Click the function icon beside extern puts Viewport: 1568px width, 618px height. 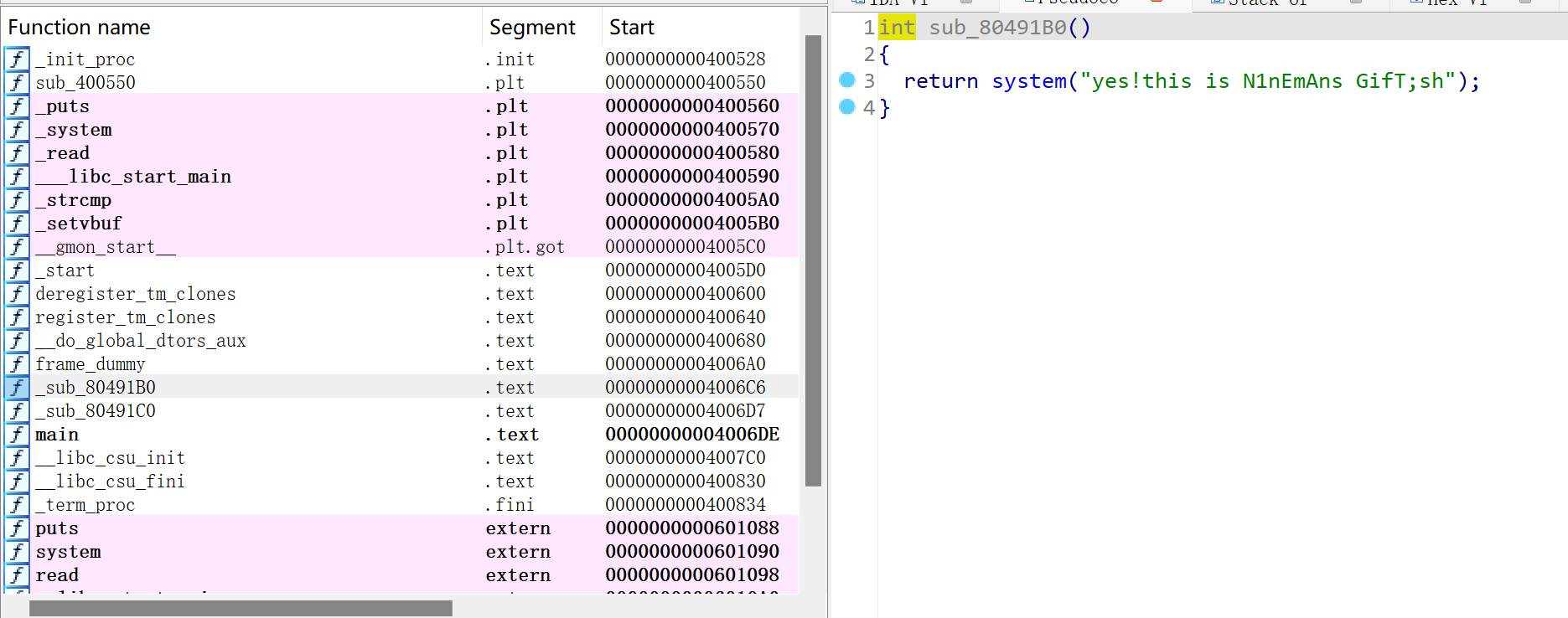coord(17,528)
